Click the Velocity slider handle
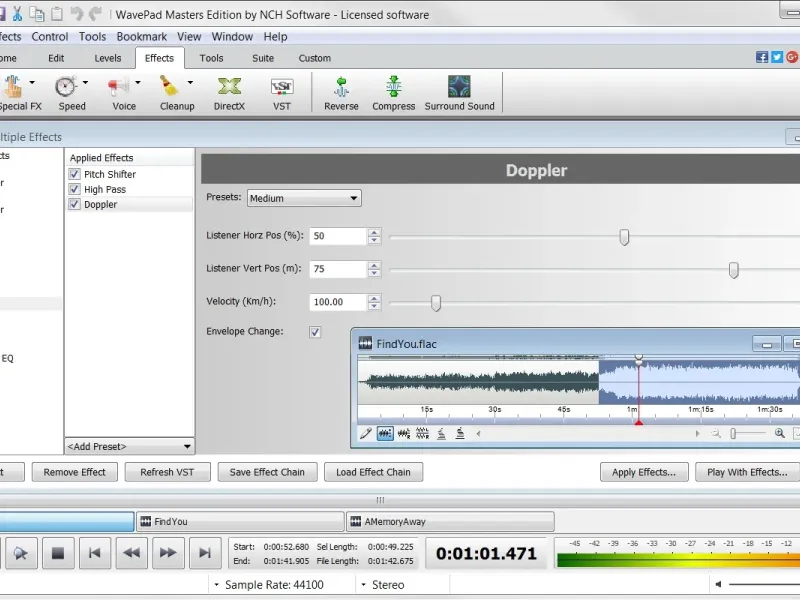 click(x=435, y=303)
